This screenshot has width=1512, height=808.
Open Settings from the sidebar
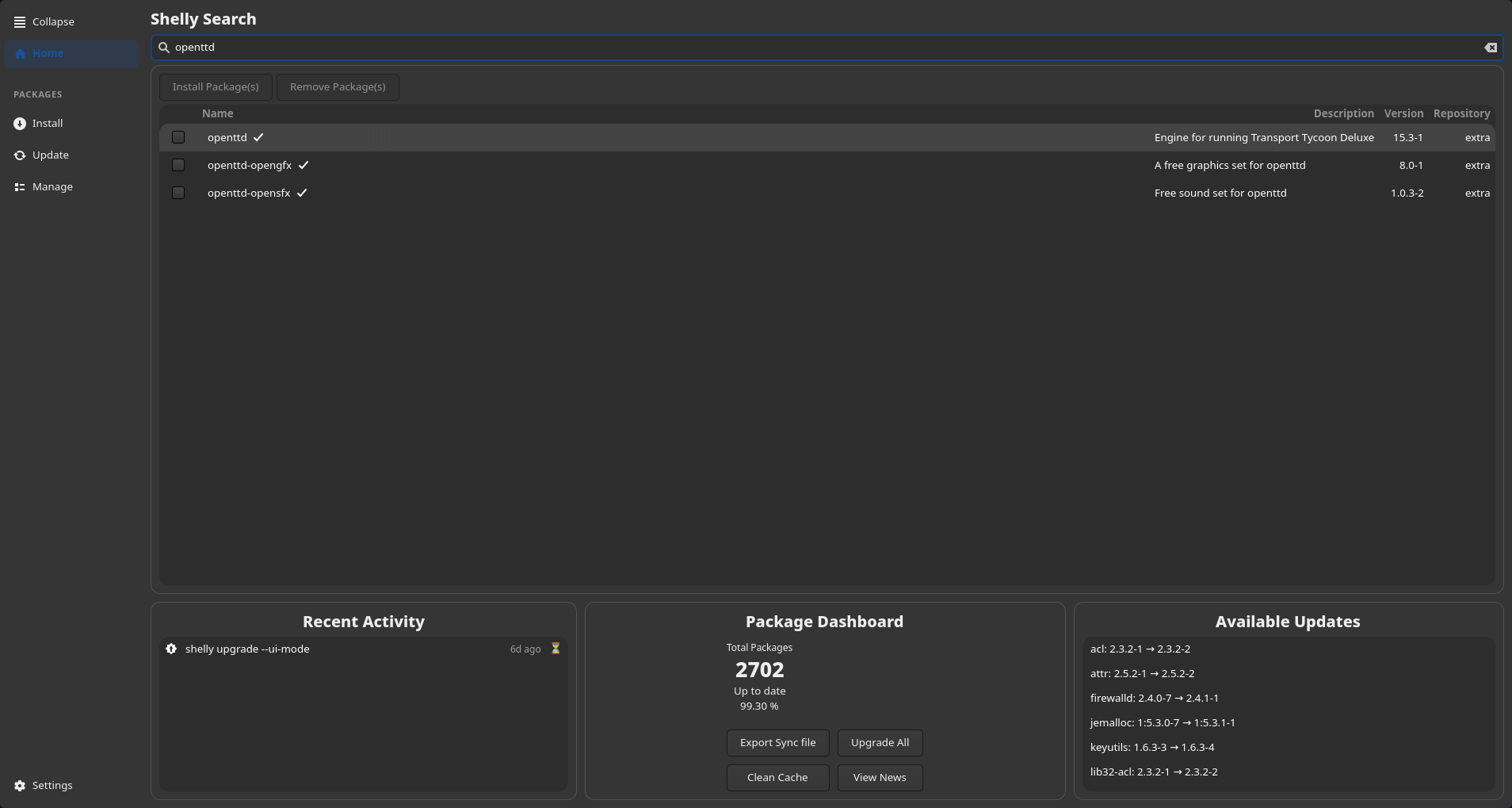point(71,786)
